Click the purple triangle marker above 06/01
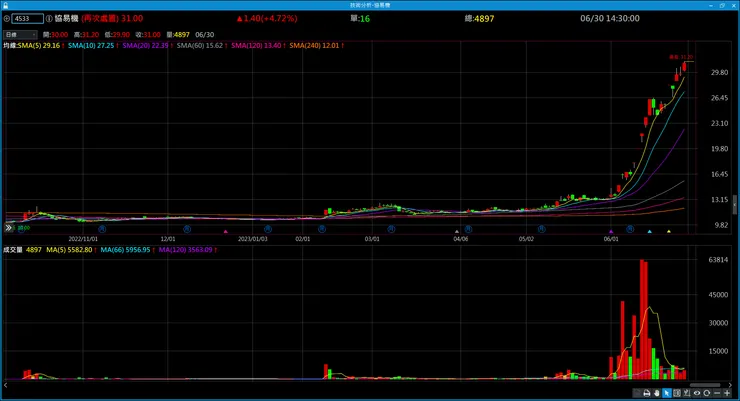 point(611,232)
